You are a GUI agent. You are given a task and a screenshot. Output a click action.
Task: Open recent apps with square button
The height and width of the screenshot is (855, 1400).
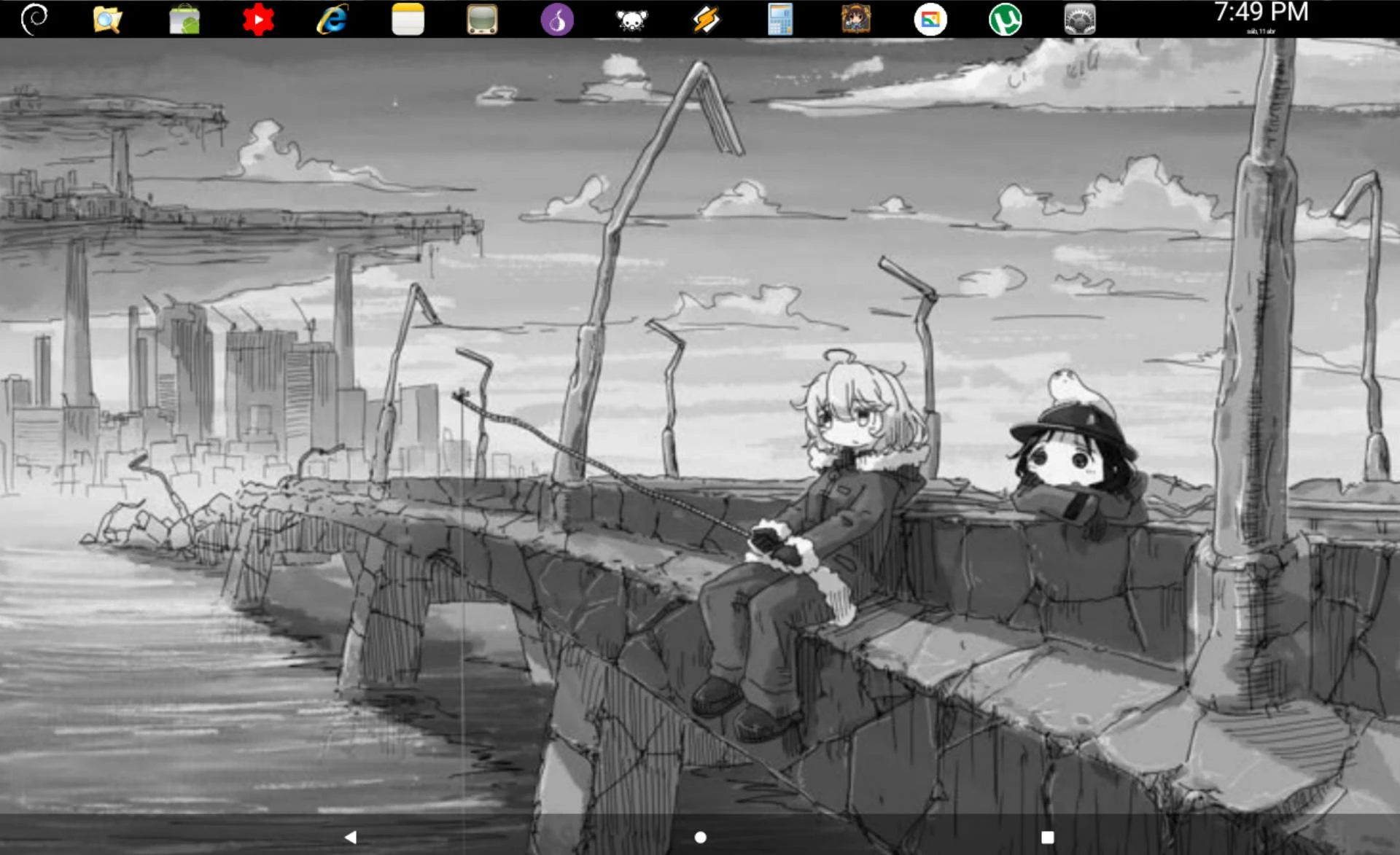(x=1047, y=837)
